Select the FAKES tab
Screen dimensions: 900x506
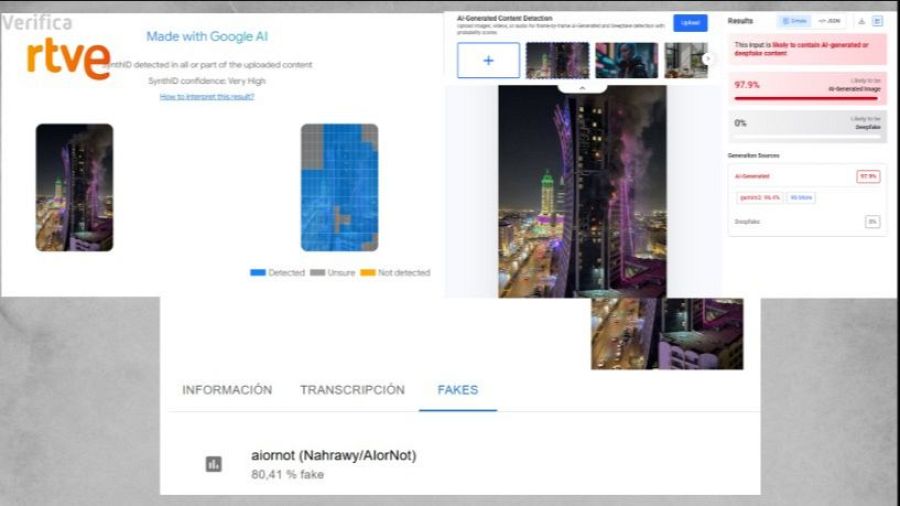tap(458, 390)
